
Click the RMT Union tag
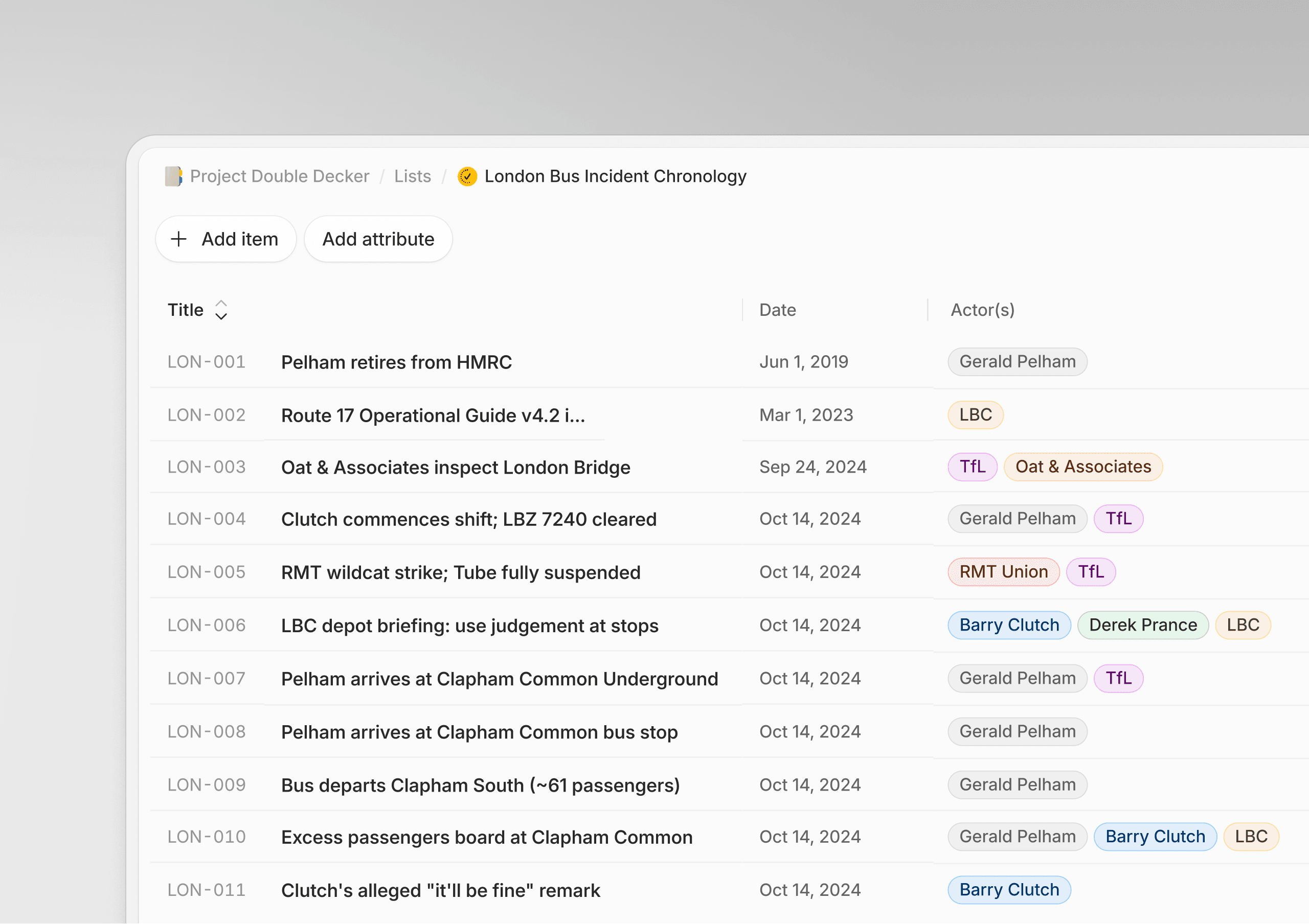tap(1003, 572)
